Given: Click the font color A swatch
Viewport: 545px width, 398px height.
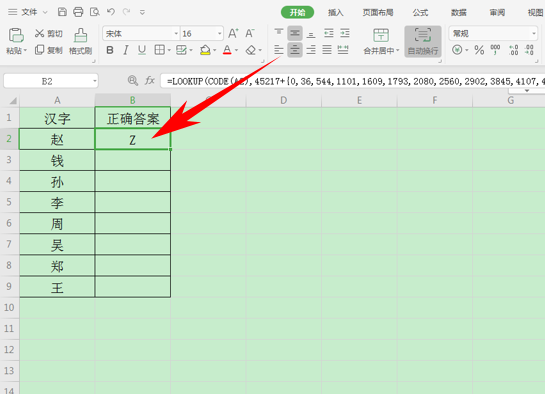Looking at the screenshot, I should (227, 50).
